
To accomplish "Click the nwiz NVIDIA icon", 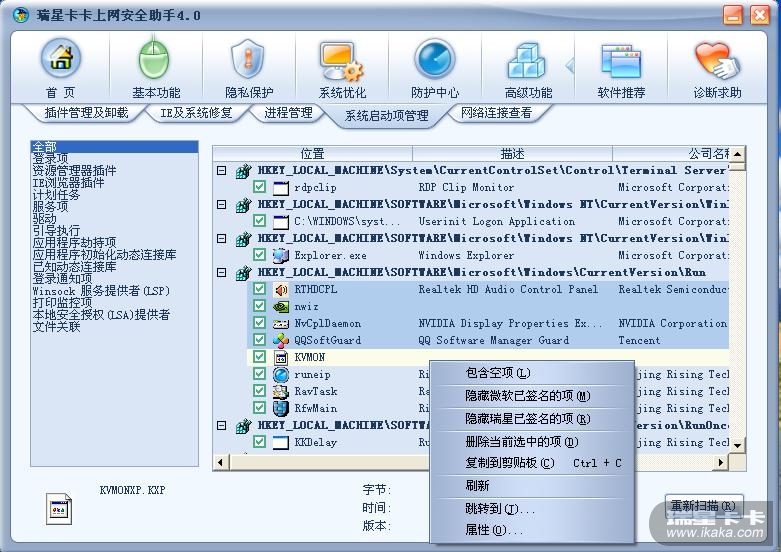I will coord(281,306).
